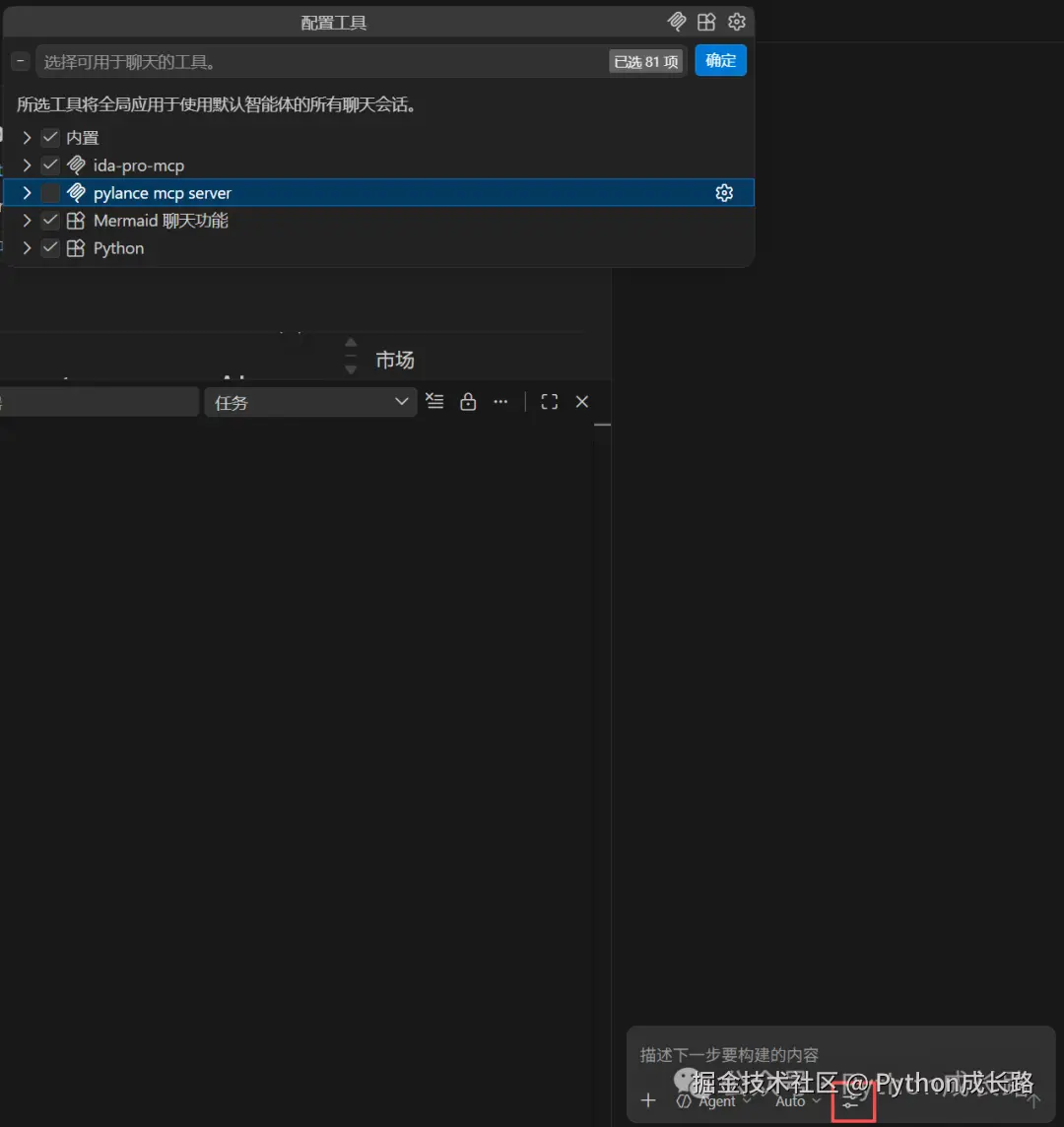Click the pylance mcp server row icon
1064x1127 pixels.
(x=76, y=193)
